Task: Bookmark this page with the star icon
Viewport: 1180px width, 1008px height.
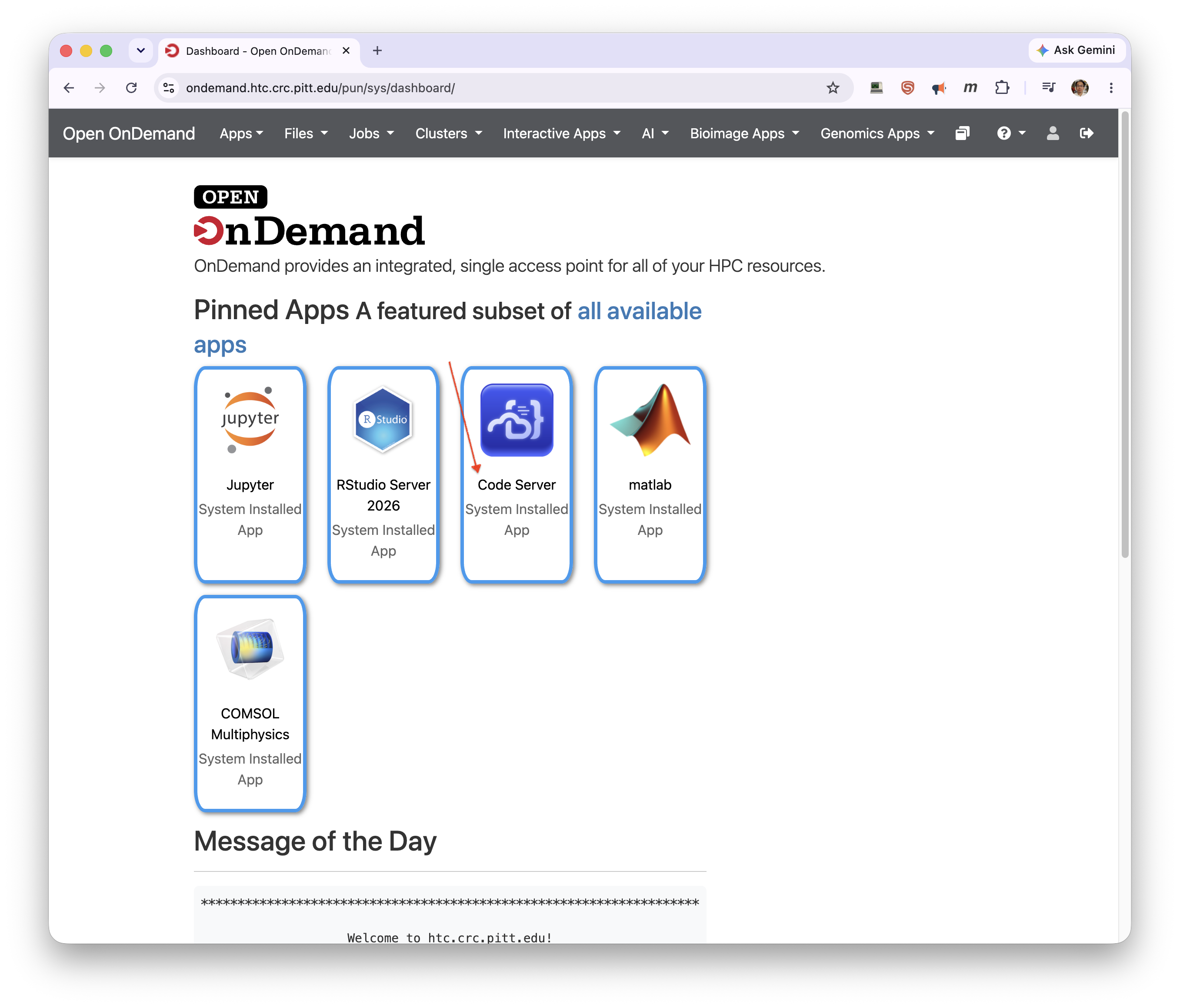Action: (833, 88)
